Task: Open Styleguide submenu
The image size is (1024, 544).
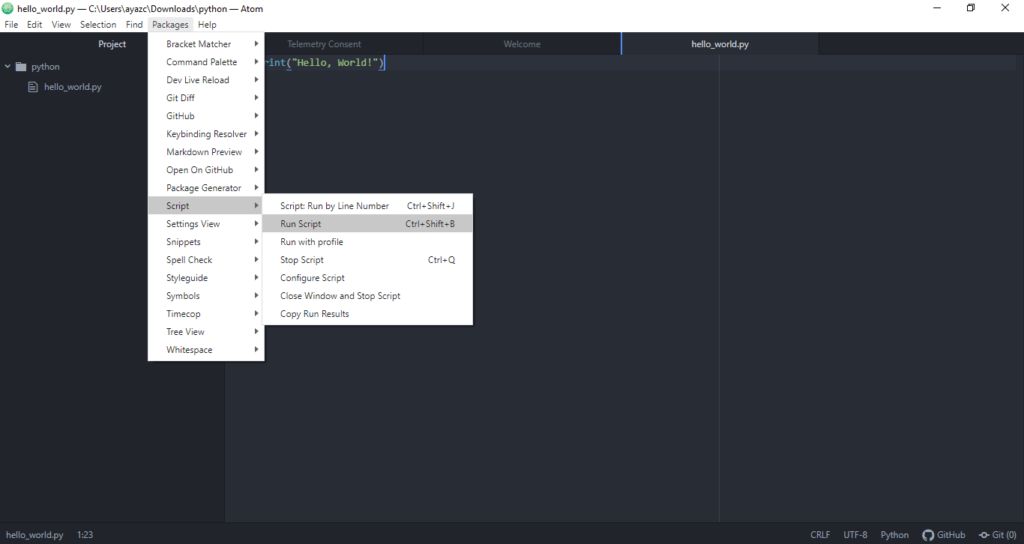Action: [x=206, y=278]
